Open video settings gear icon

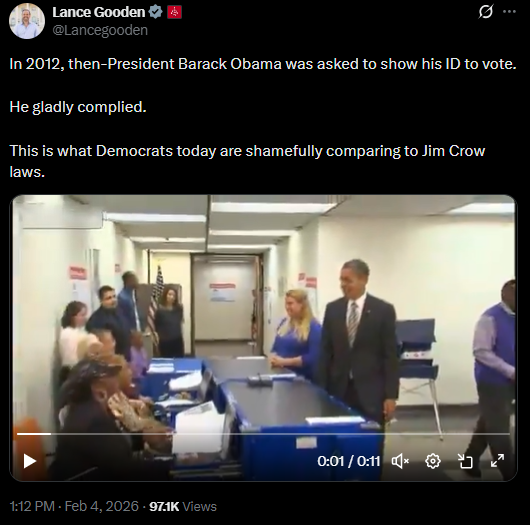433,461
